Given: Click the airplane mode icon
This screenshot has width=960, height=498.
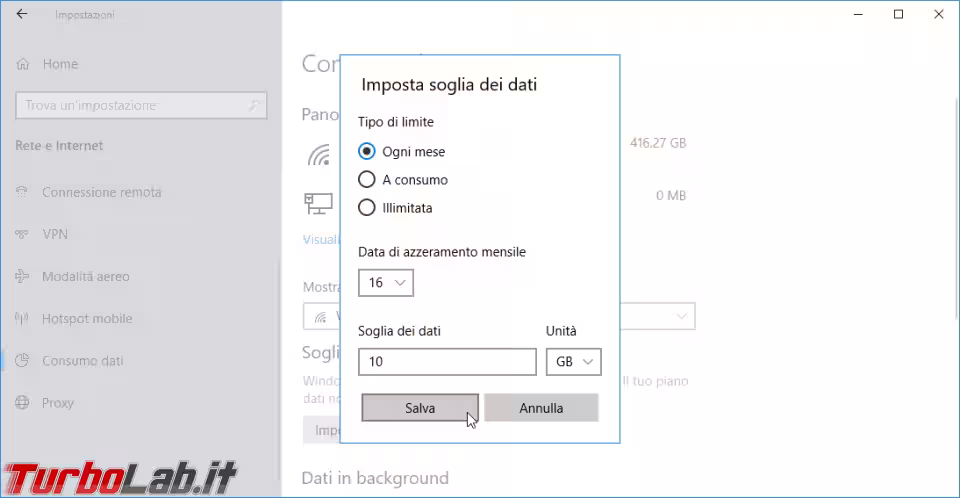Looking at the screenshot, I should point(22,276).
